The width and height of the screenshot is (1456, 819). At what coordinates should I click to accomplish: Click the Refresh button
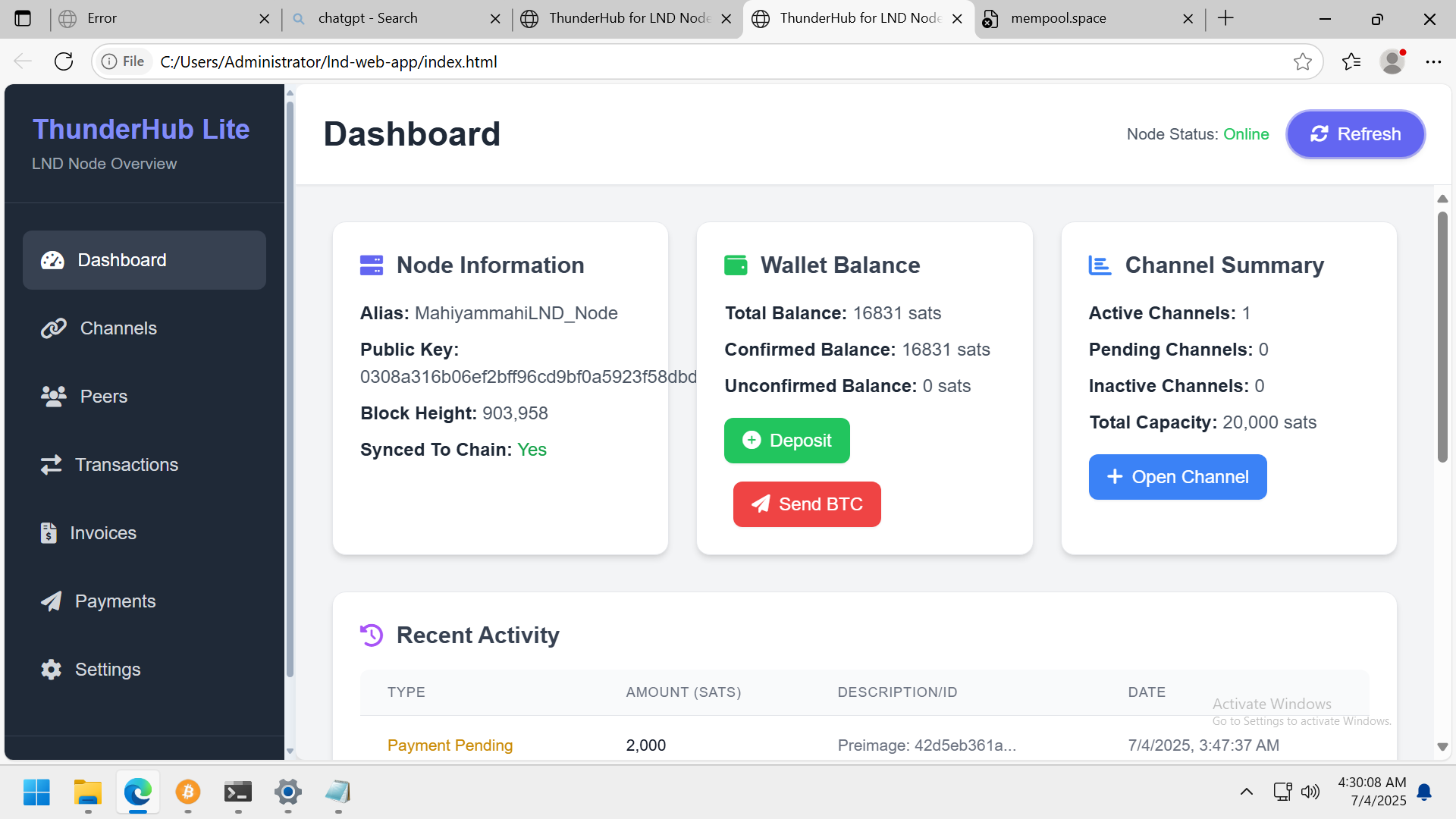[1355, 134]
